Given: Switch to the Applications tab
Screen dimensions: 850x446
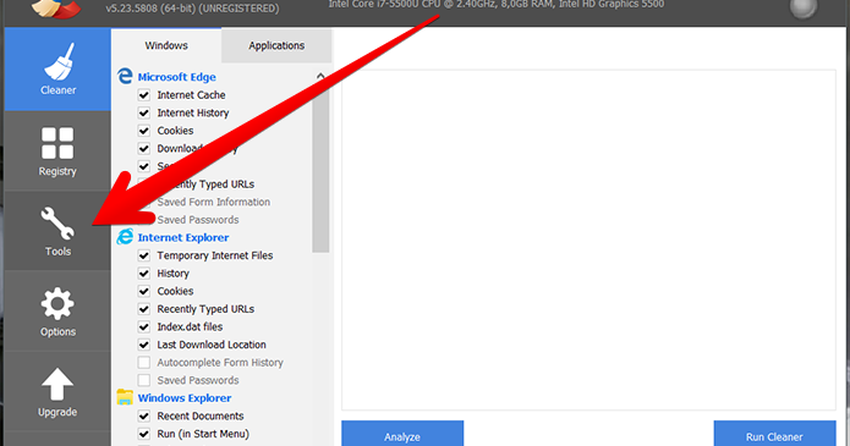Looking at the screenshot, I should click(x=276, y=46).
